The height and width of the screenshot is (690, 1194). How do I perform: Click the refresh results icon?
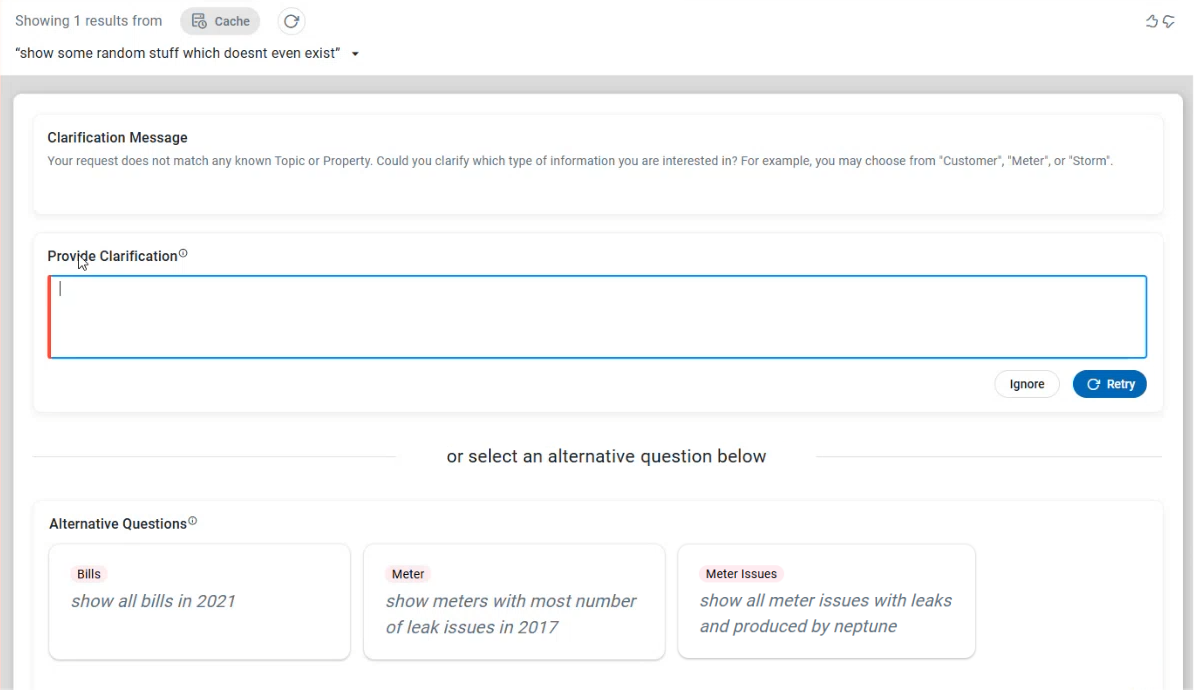291,21
